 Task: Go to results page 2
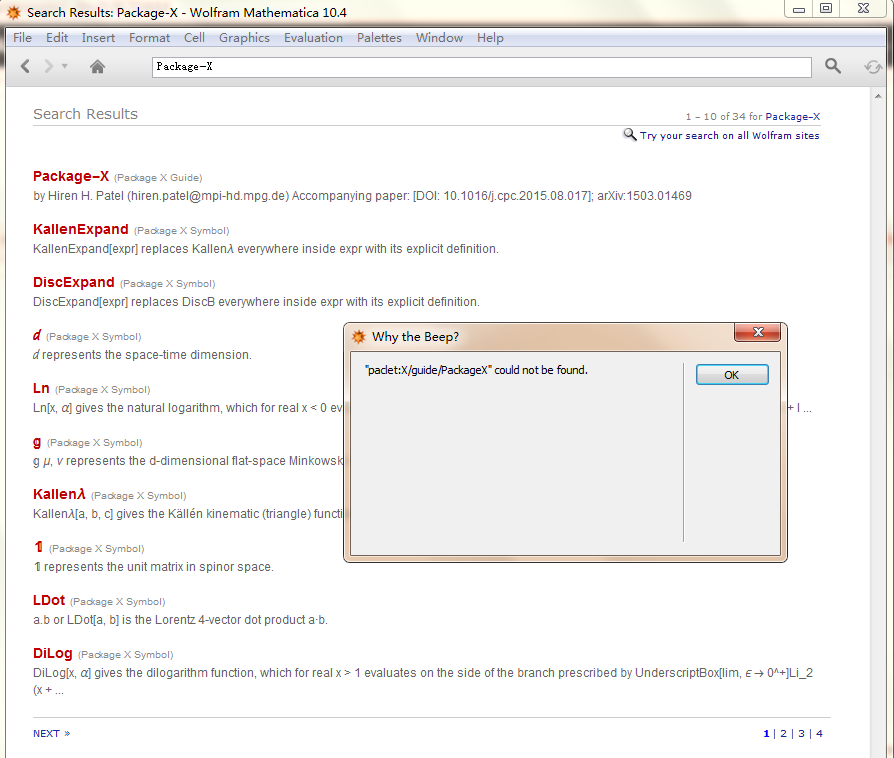[x=783, y=733]
